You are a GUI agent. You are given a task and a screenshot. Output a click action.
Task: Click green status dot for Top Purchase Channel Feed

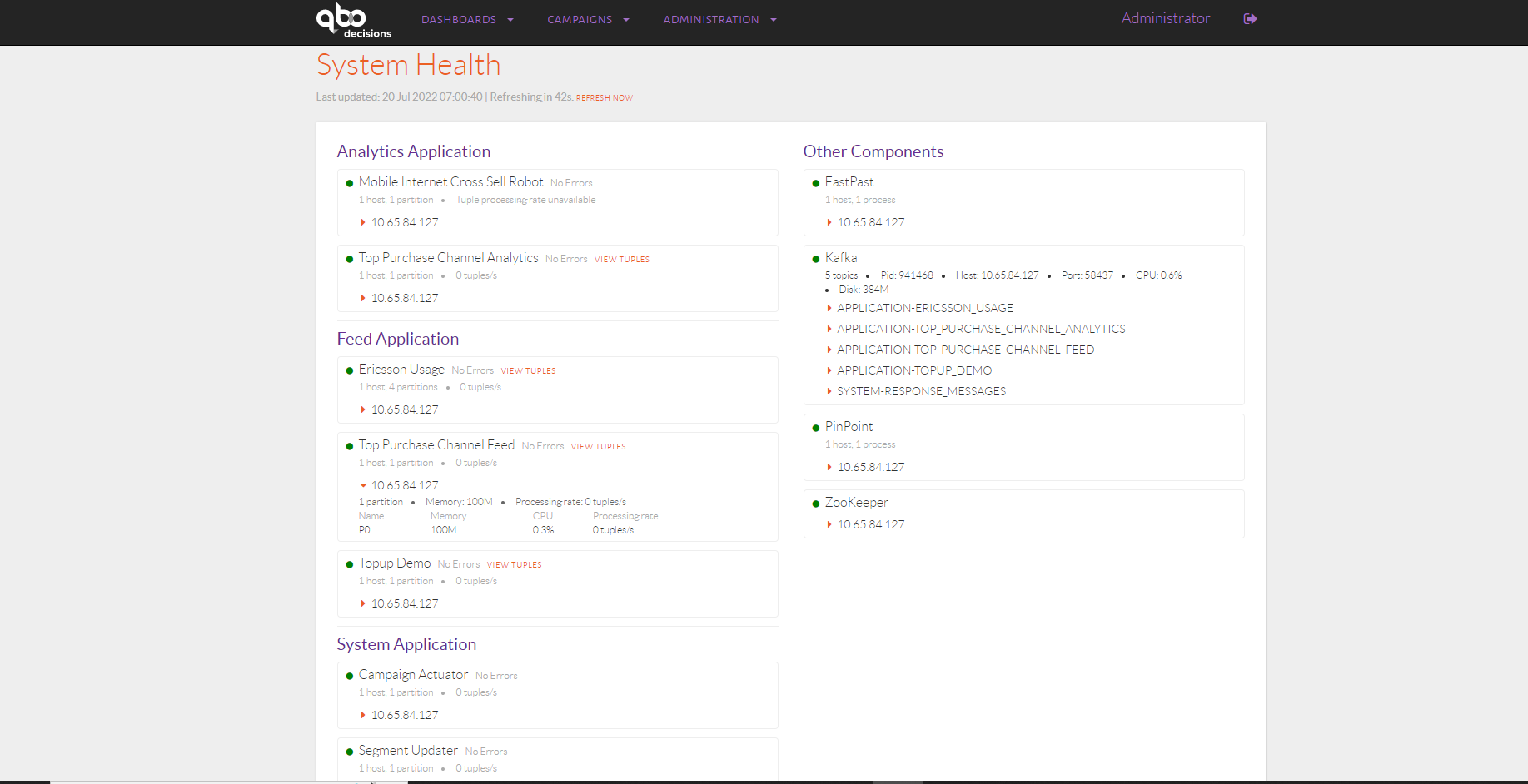[350, 446]
